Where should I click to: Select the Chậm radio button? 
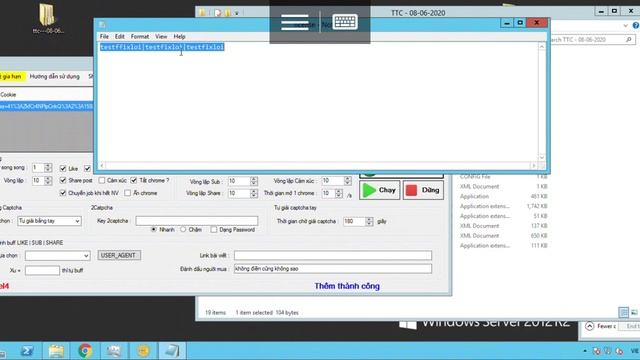click(x=183, y=229)
